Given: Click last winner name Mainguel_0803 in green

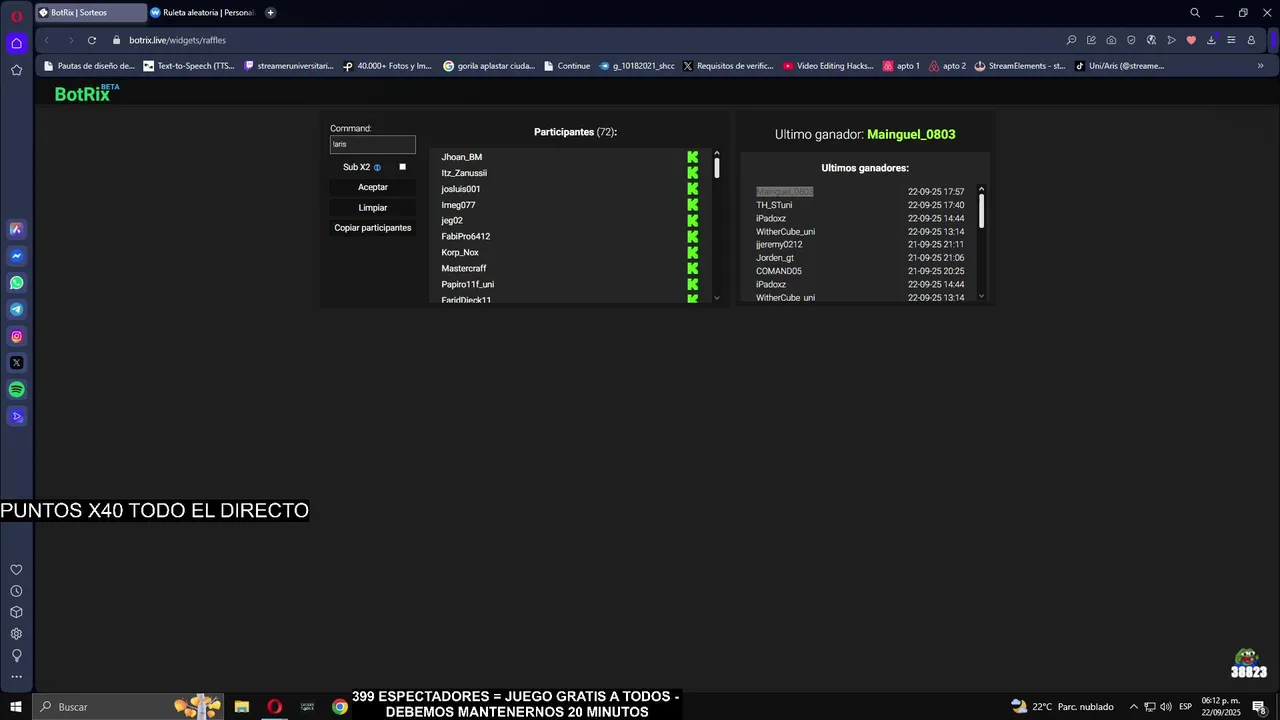Looking at the screenshot, I should pyautogui.click(x=911, y=134).
